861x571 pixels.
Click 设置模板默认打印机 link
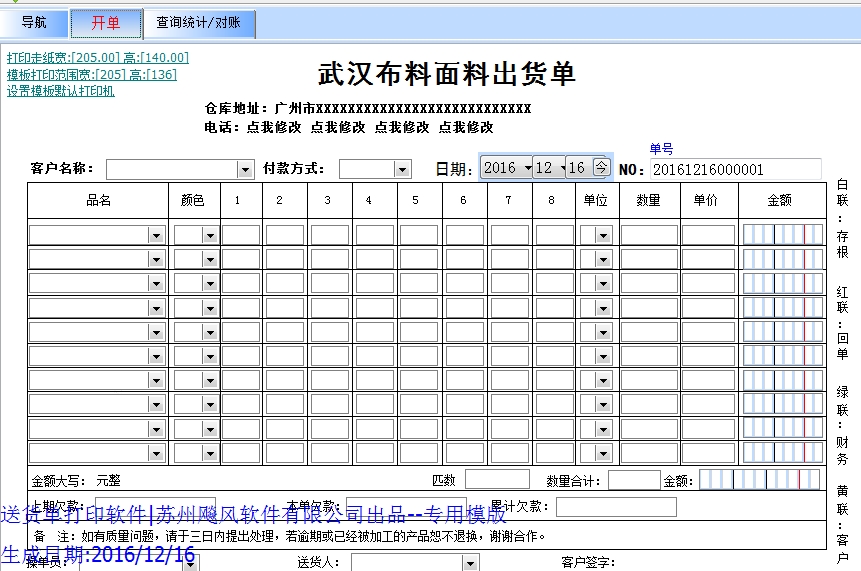(x=60, y=91)
